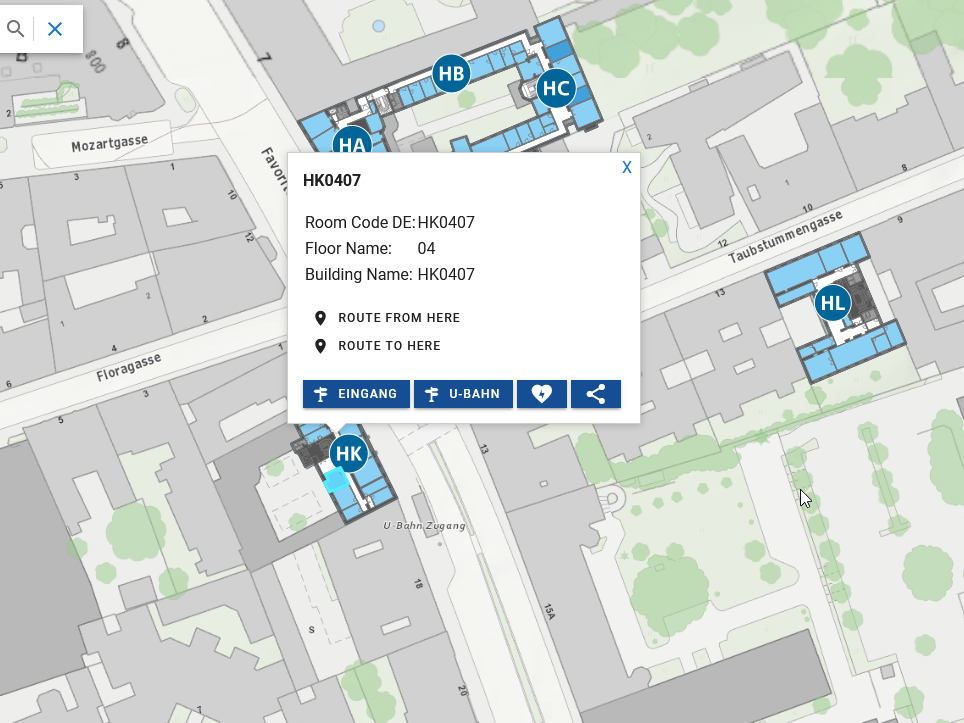Select the HK building marker
Screen dimensions: 964x723
347,453
